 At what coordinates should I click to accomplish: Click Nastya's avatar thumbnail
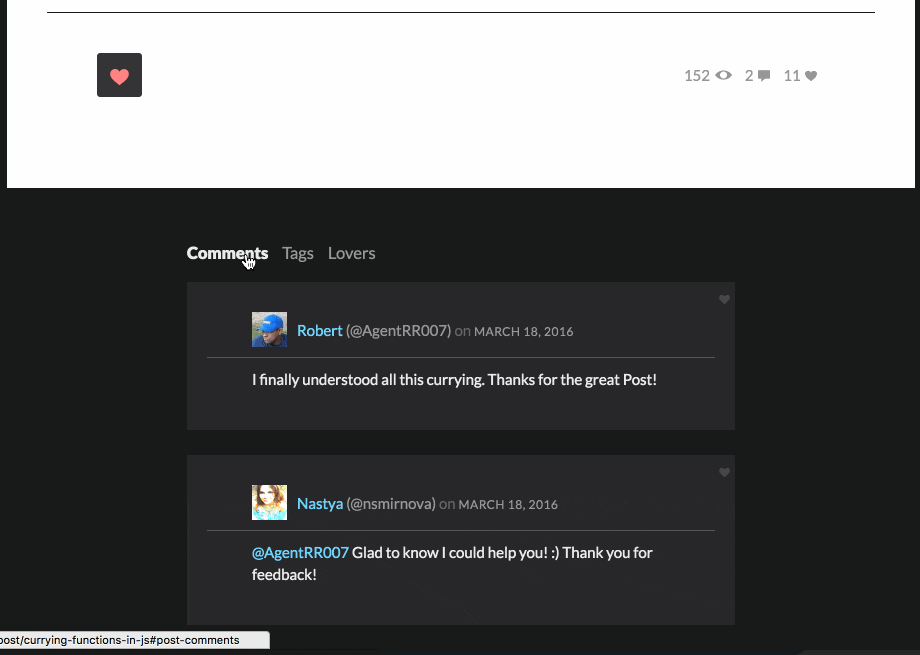pyautogui.click(x=269, y=502)
